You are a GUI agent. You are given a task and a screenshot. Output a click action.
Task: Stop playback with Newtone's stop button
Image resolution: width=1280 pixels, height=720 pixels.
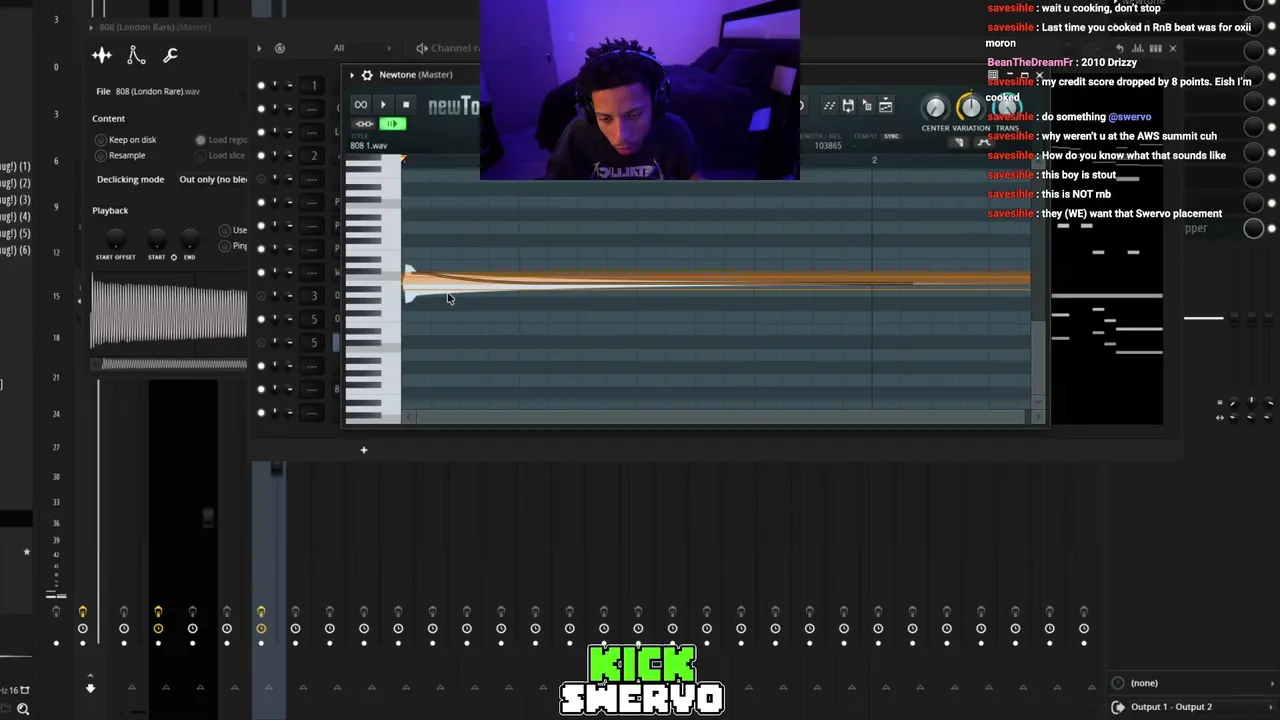coord(405,105)
